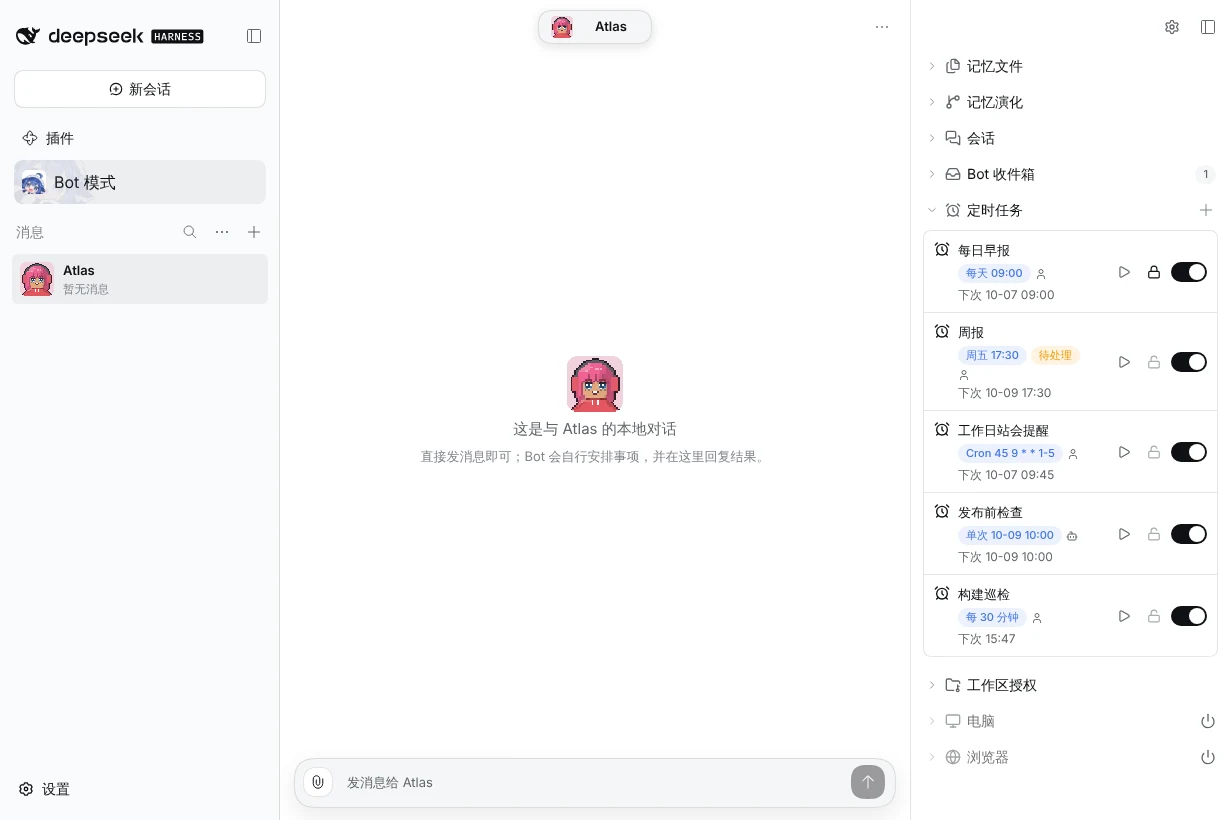Click the 单次 10-09 10:00 badge
This screenshot has height=820, width=1230.
tap(1010, 535)
